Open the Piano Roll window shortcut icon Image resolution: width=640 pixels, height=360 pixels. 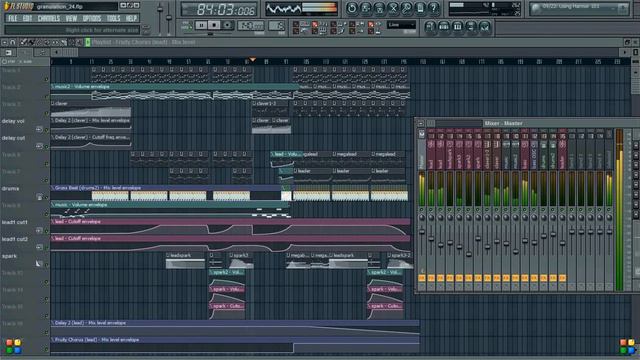coord(457,27)
